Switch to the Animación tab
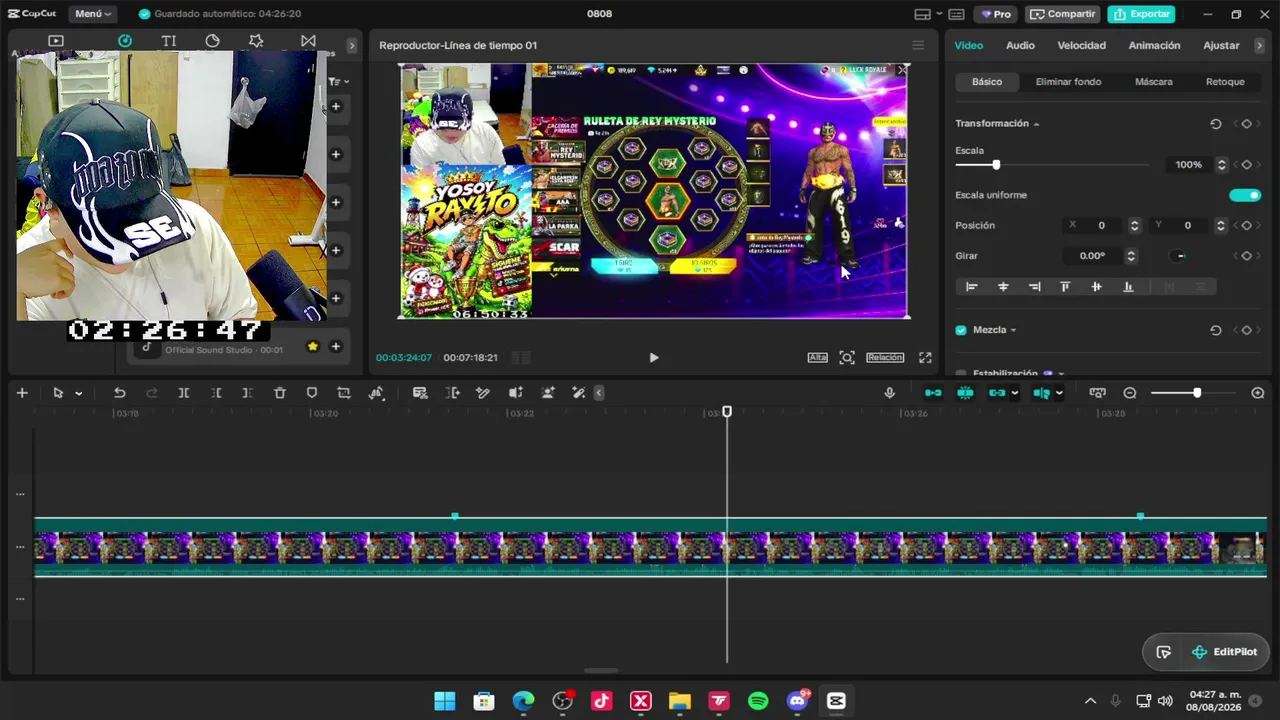The image size is (1280, 720). point(1154,46)
